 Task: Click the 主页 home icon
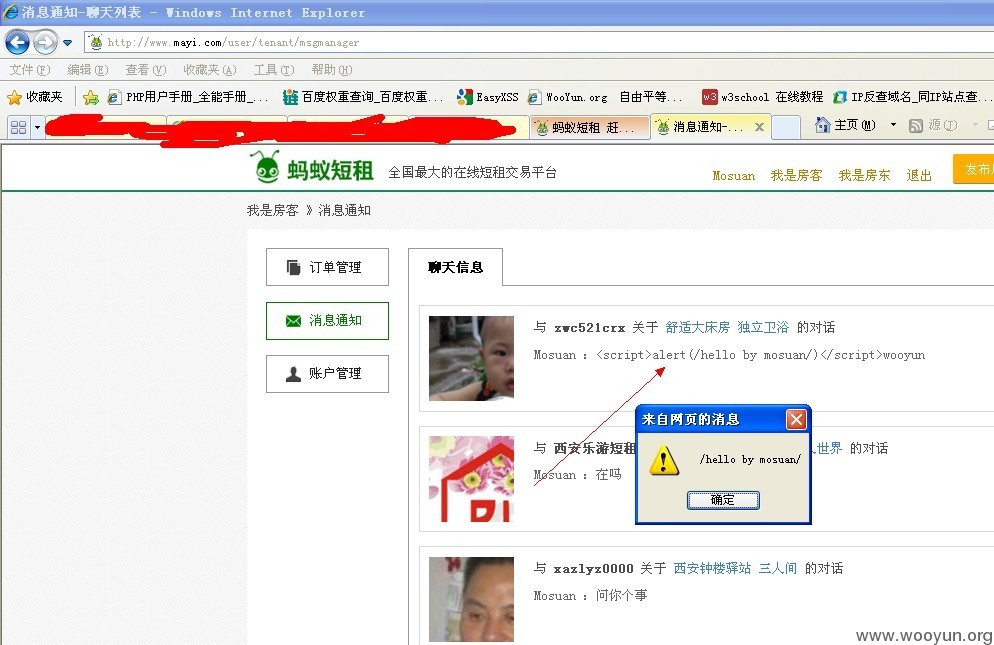pyautogui.click(x=822, y=125)
